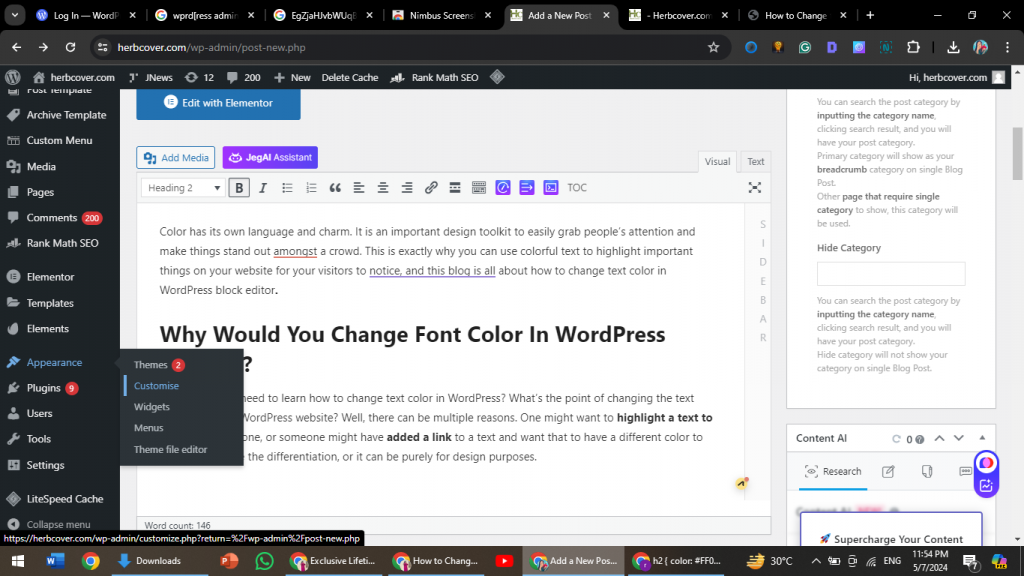Align text to center

(383, 187)
